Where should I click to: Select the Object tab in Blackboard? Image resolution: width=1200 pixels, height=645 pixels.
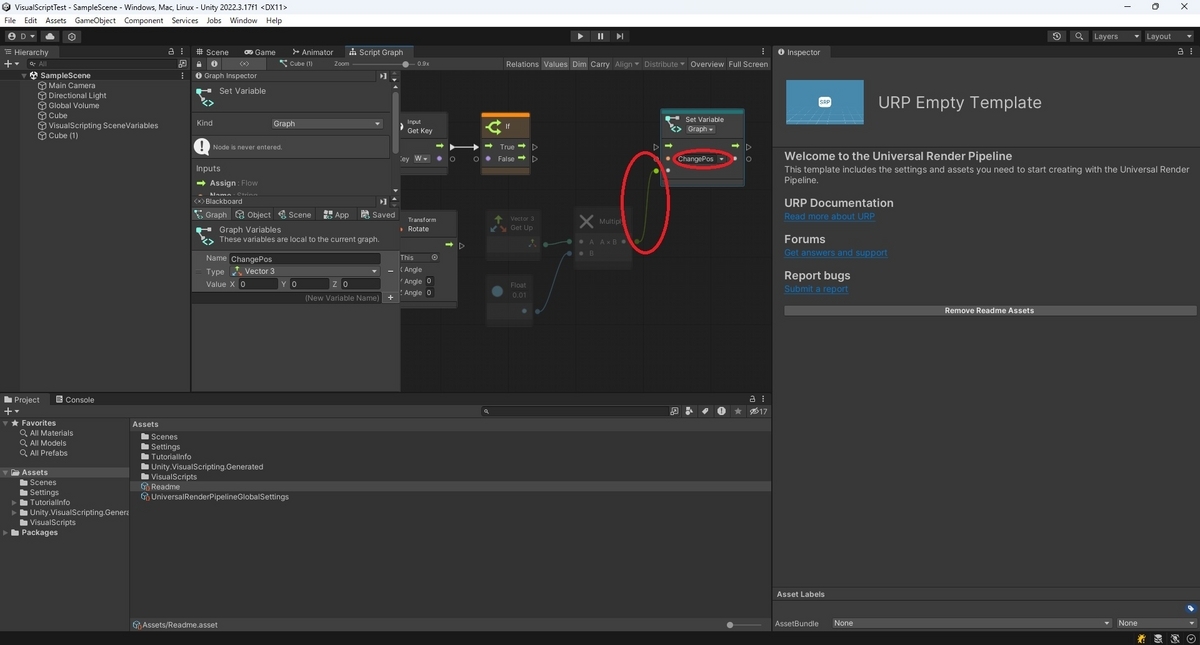coord(253,215)
